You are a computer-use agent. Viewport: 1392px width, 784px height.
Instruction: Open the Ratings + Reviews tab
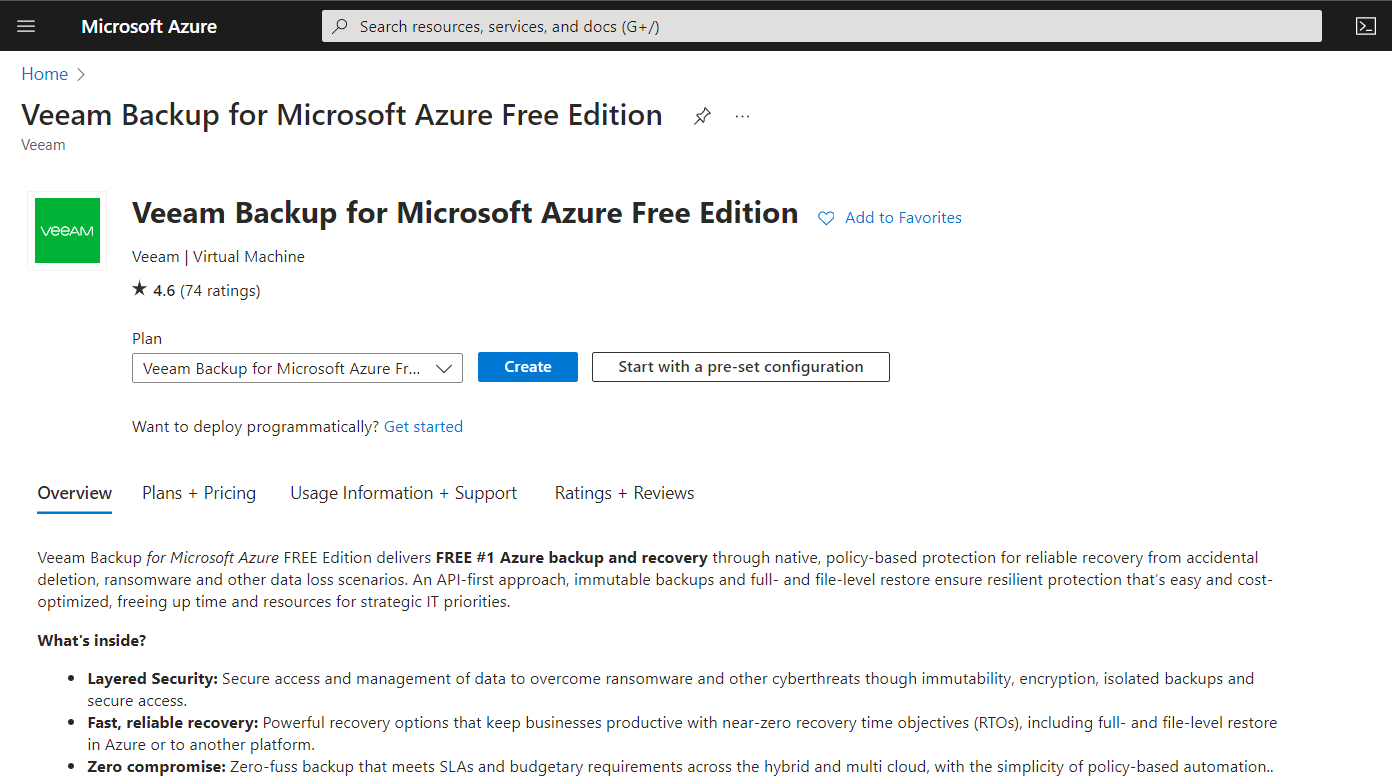[624, 493]
